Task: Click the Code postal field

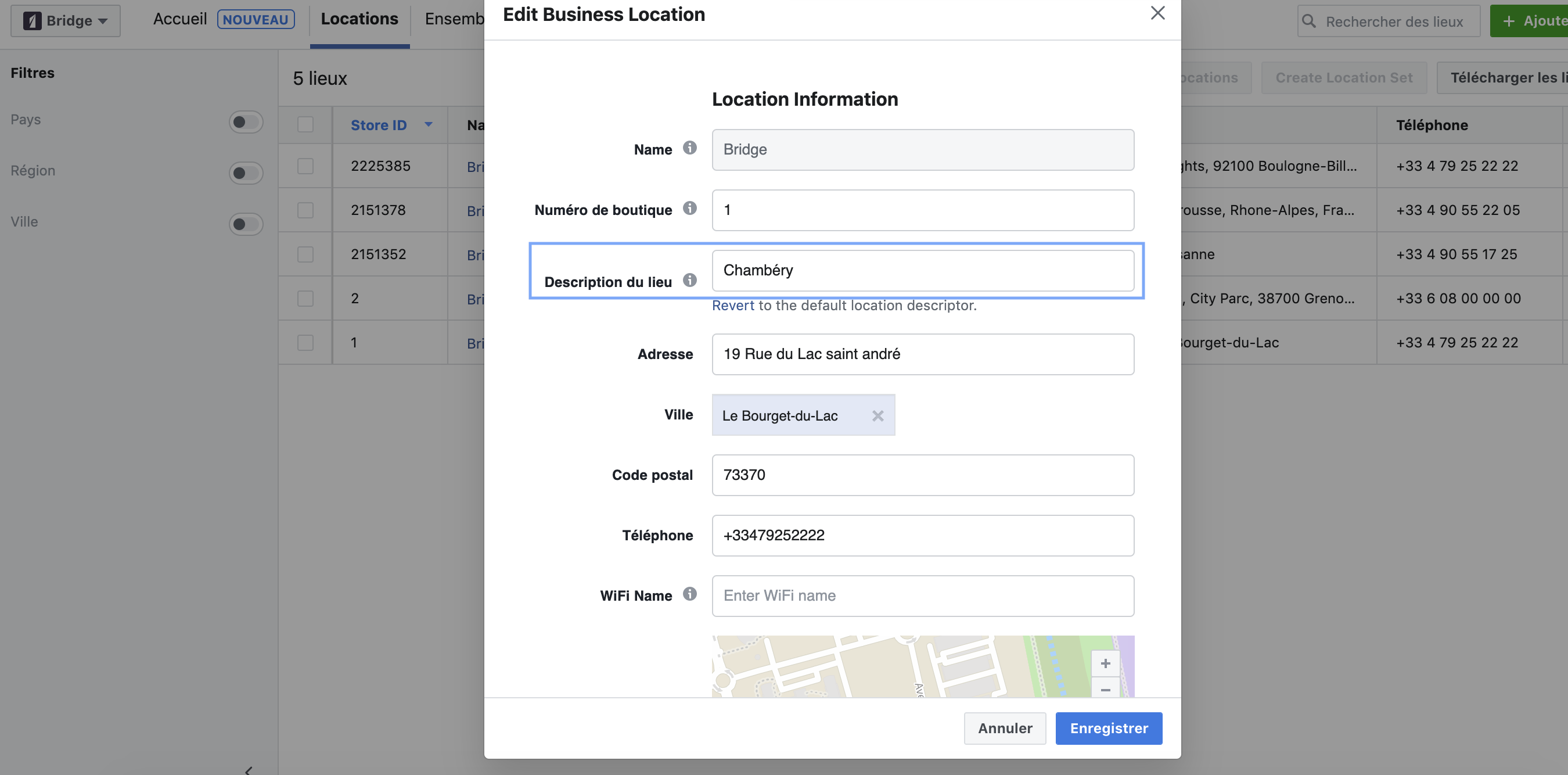Action: [x=923, y=475]
